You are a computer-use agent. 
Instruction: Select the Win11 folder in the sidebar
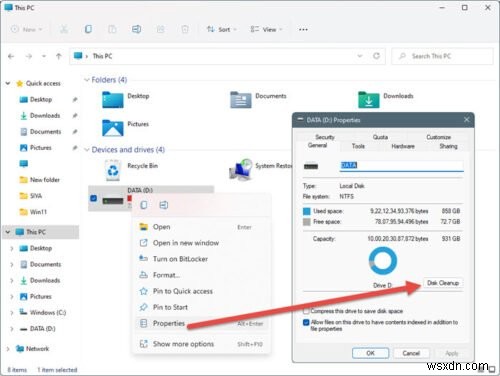(38, 212)
